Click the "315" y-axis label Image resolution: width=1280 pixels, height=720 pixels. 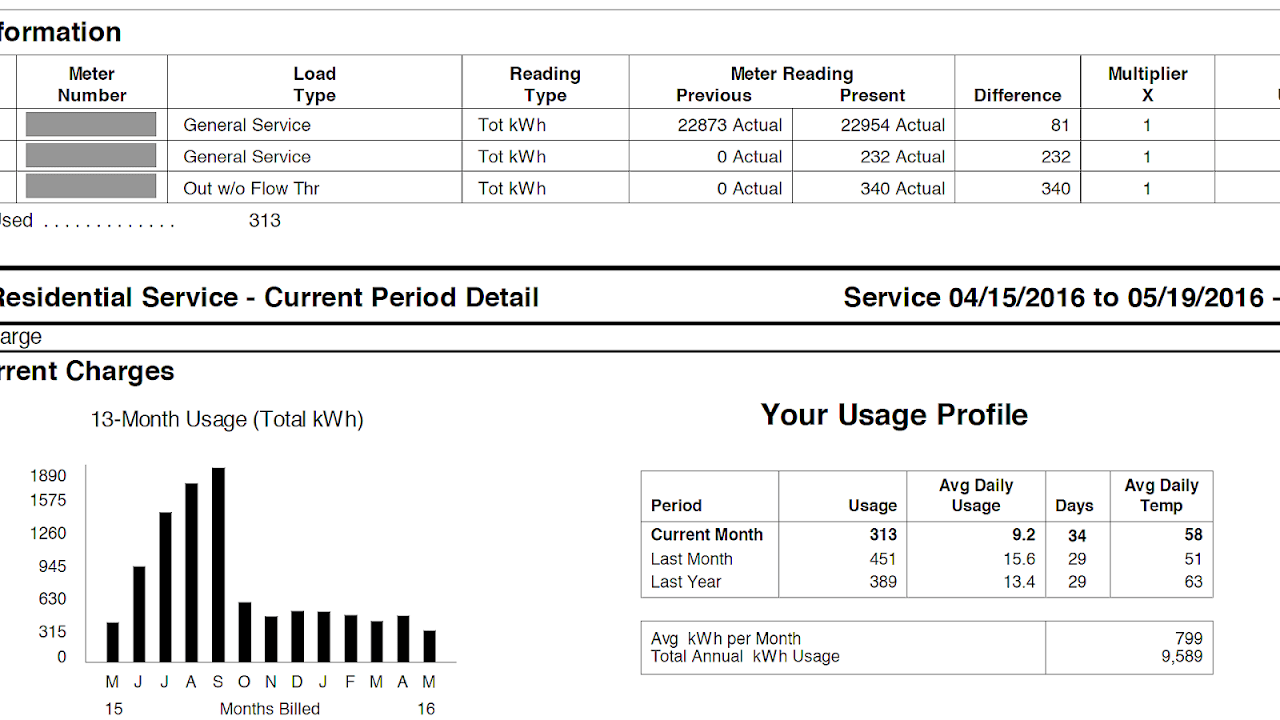pyautogui.click(x=52, y=632)
